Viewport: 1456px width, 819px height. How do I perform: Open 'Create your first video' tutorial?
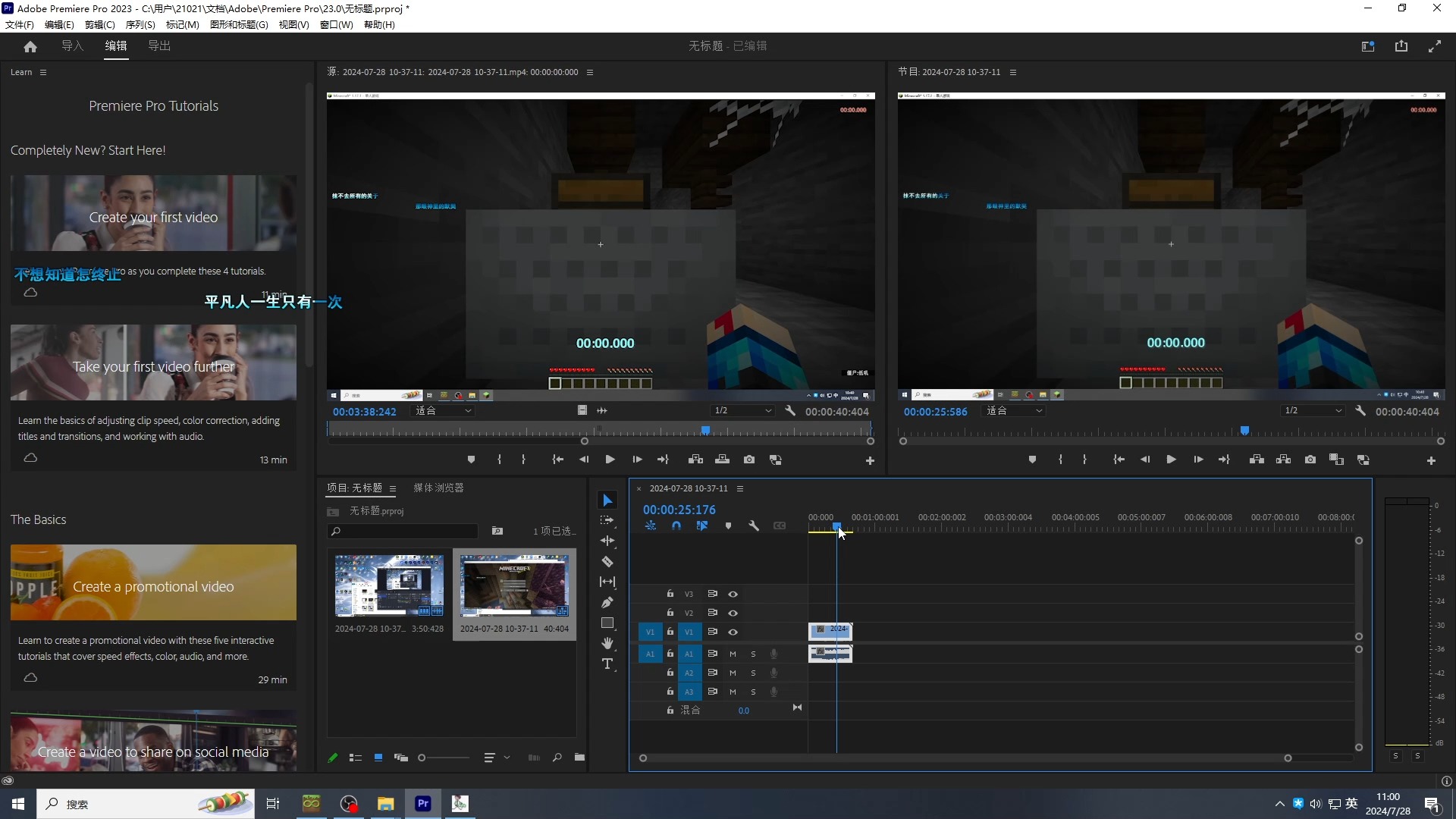coord(153,213)
